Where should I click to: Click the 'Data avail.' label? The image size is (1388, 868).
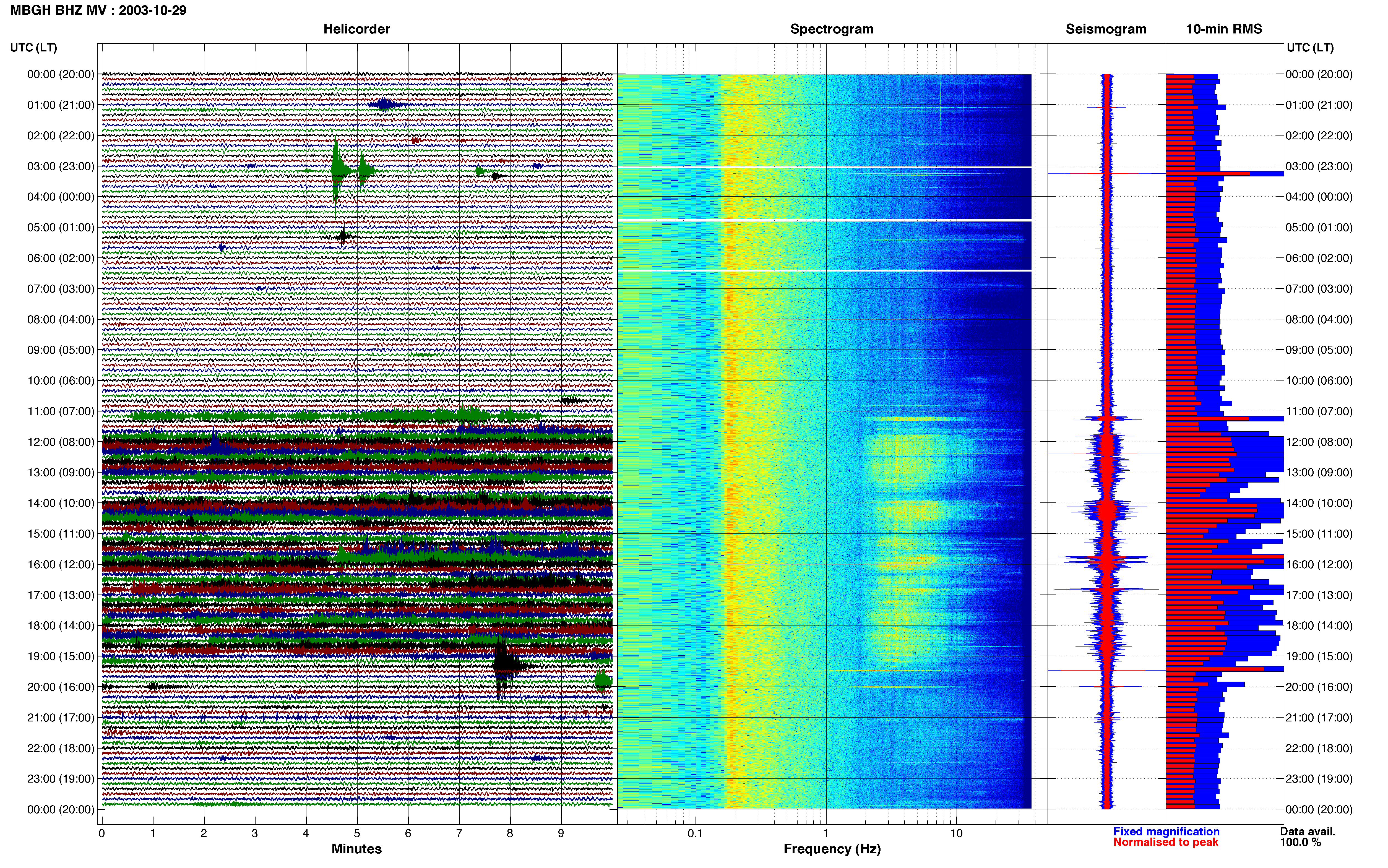click(x=1308, y=831)
